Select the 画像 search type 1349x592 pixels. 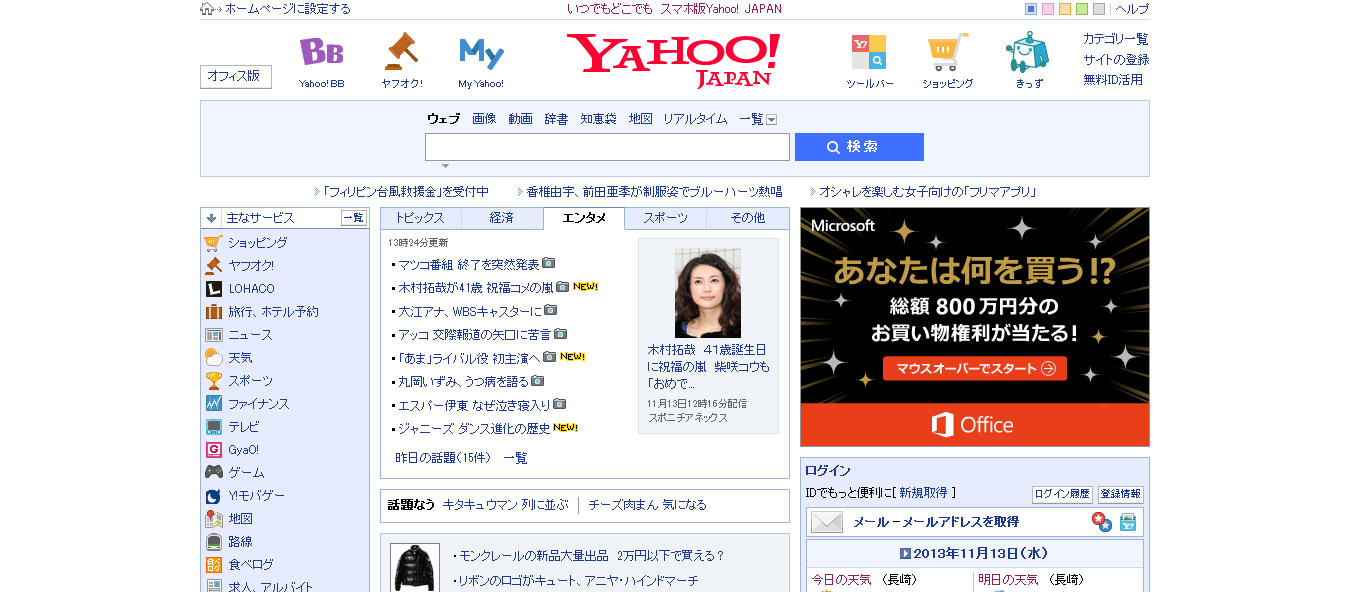pyautogui.click(x=484, y=119)
